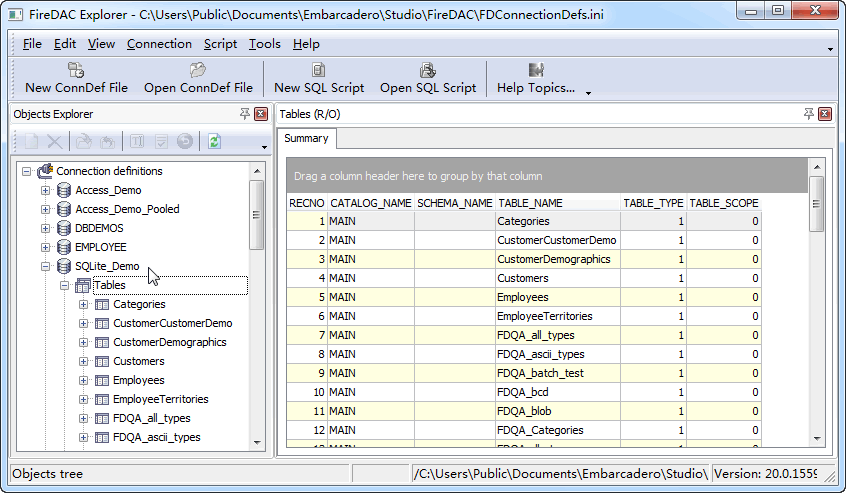Image resolution: width=846 pixels, height=493 pixels.
Task: Click the refresh icon in Objects Explorer toolbar
Action: [x=214, y=141]
